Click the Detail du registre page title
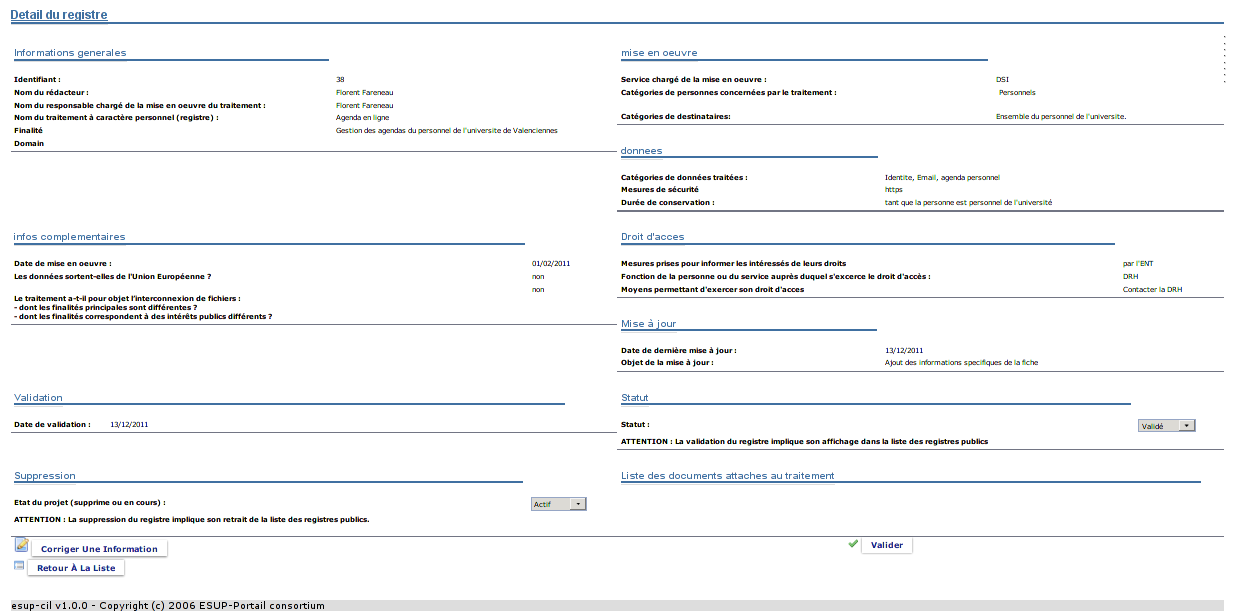 coord(59,15)
